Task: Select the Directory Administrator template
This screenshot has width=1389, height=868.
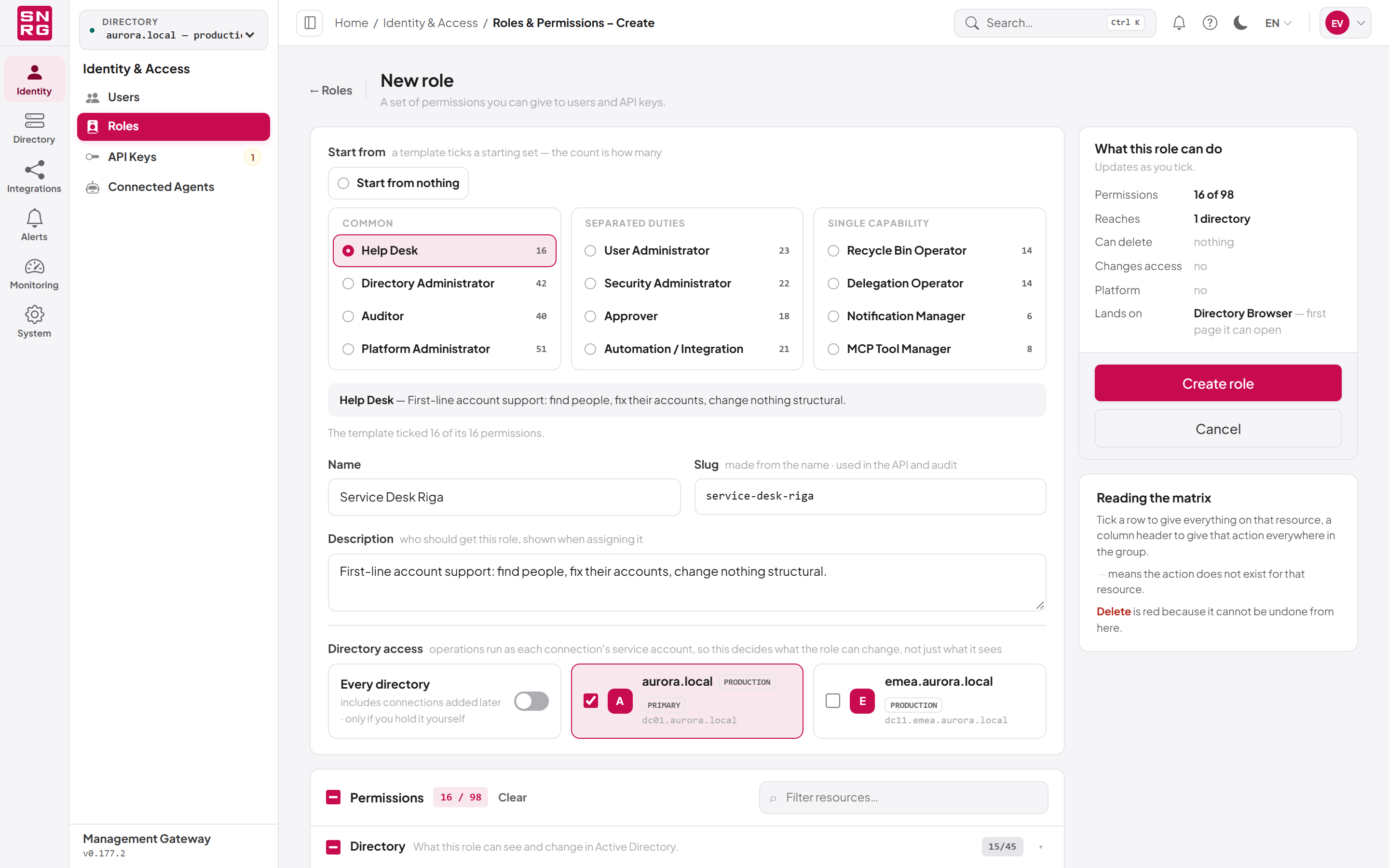Action: click(x=444, y=283)
